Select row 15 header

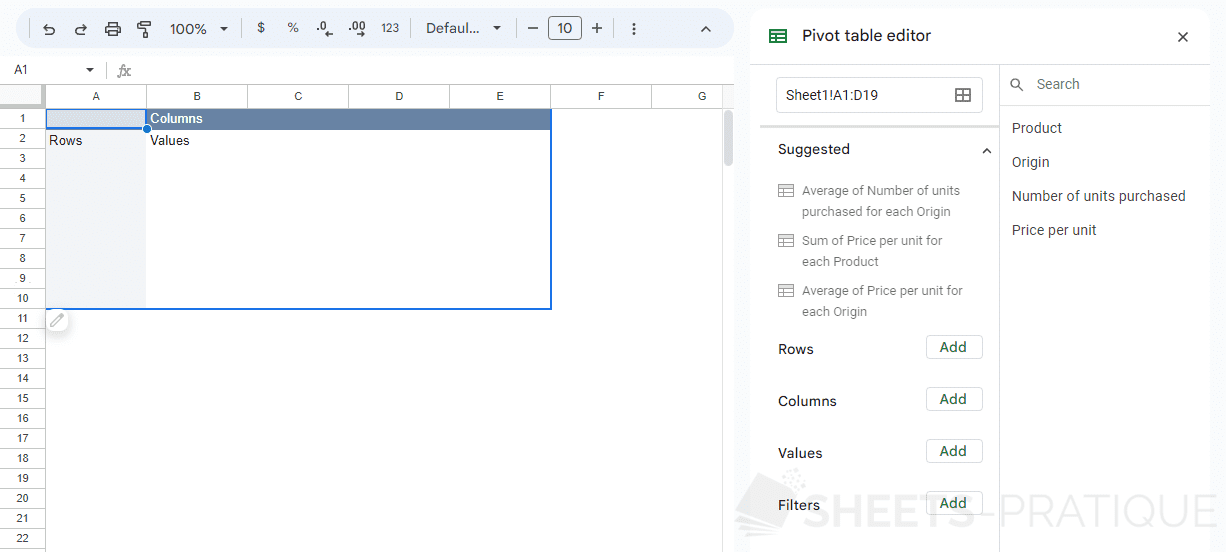[x=22, y=398]
